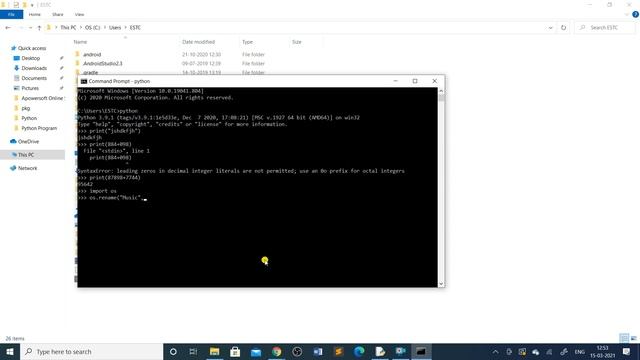Open ENG language input indicator
The width and height of the screenshot is (640, 360).
[x=579, y=351]
